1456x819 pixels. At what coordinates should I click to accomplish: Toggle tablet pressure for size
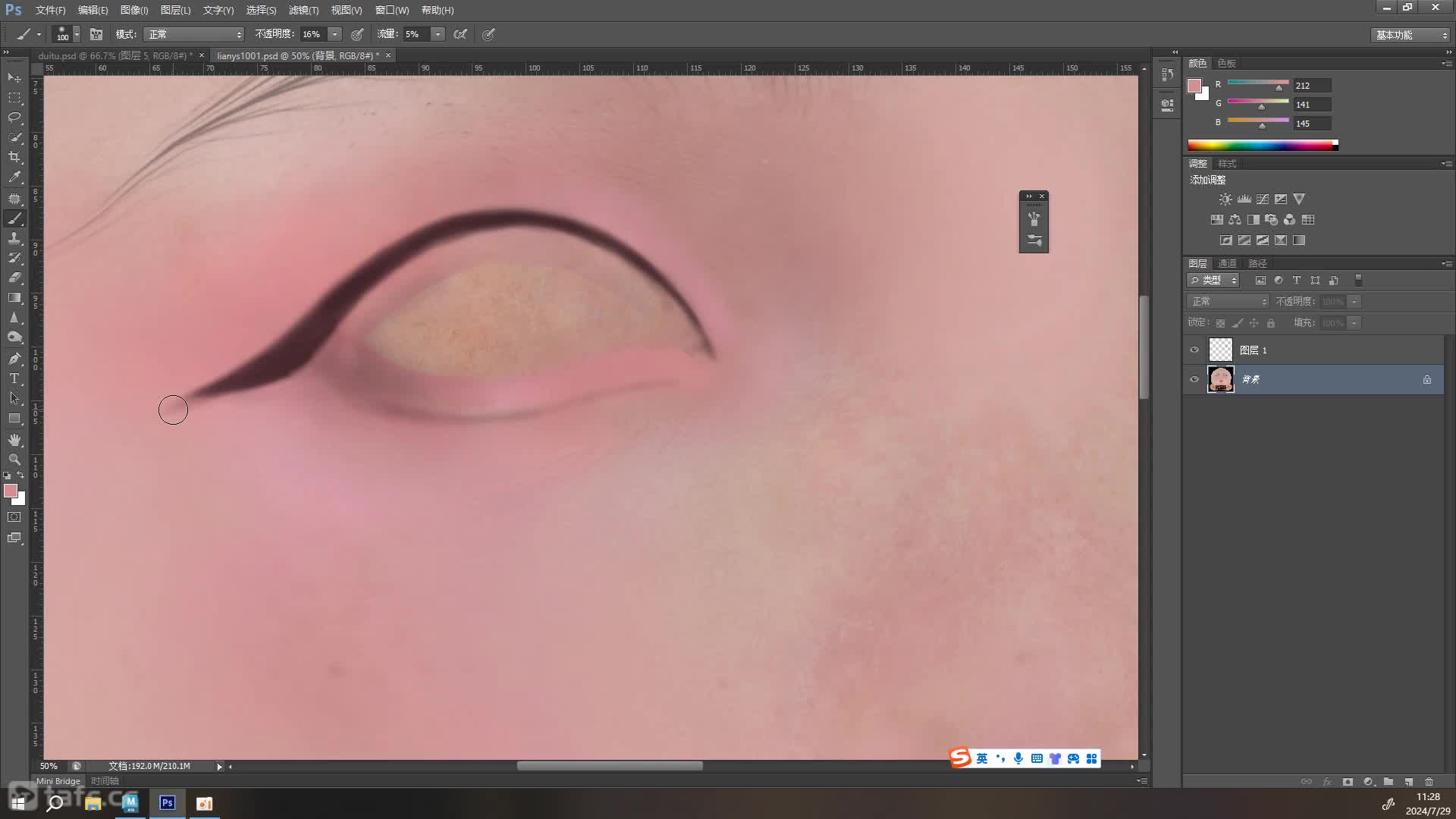click(x=489, y=34)
